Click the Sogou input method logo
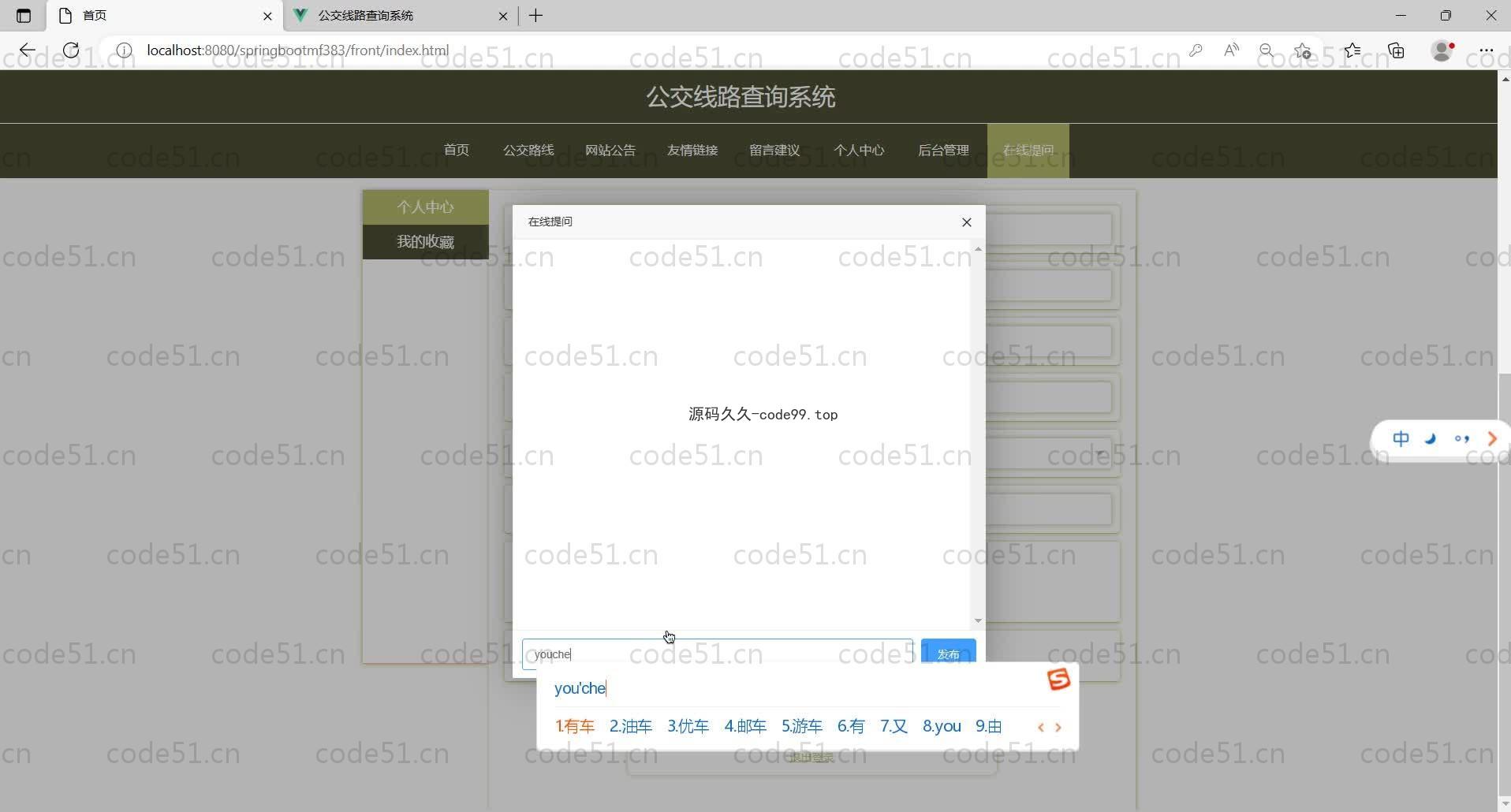The image size is (1511, 812). click(x=1058, y=680)
